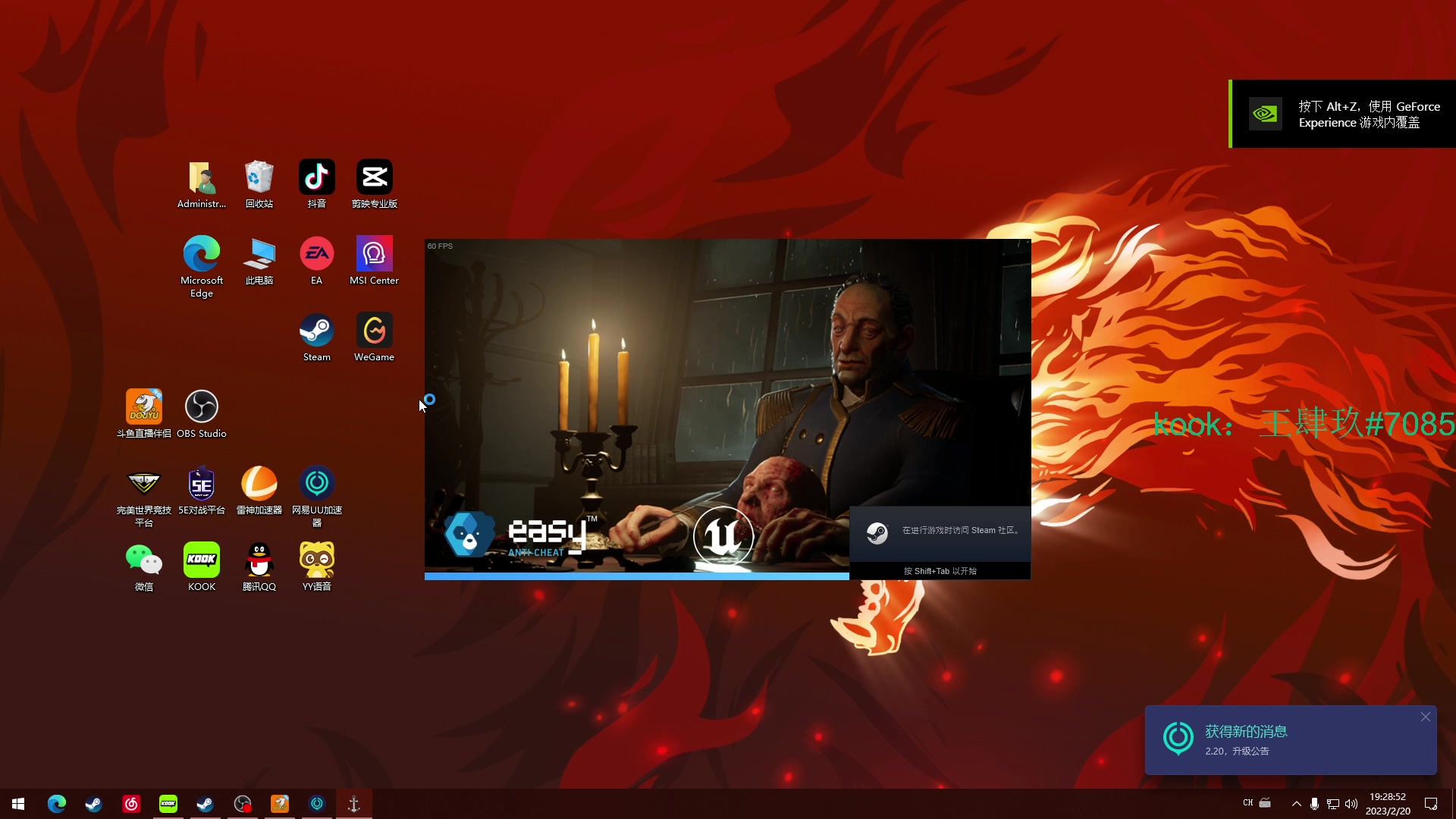Select the EA app desktop icon
The width and height of the screenshot is (1456, 819).
pyautogui.click(x=317, y=260)
